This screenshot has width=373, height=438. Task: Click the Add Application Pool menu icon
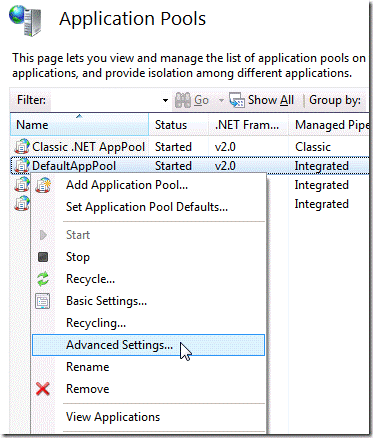click(43, 185)
